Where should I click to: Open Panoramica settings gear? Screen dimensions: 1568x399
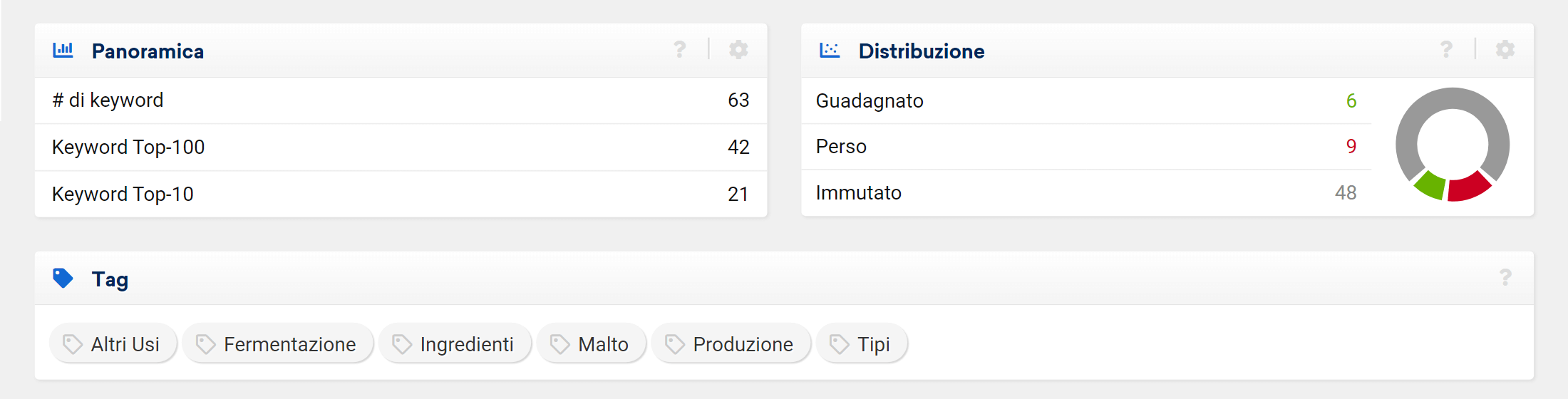[738, 49]
